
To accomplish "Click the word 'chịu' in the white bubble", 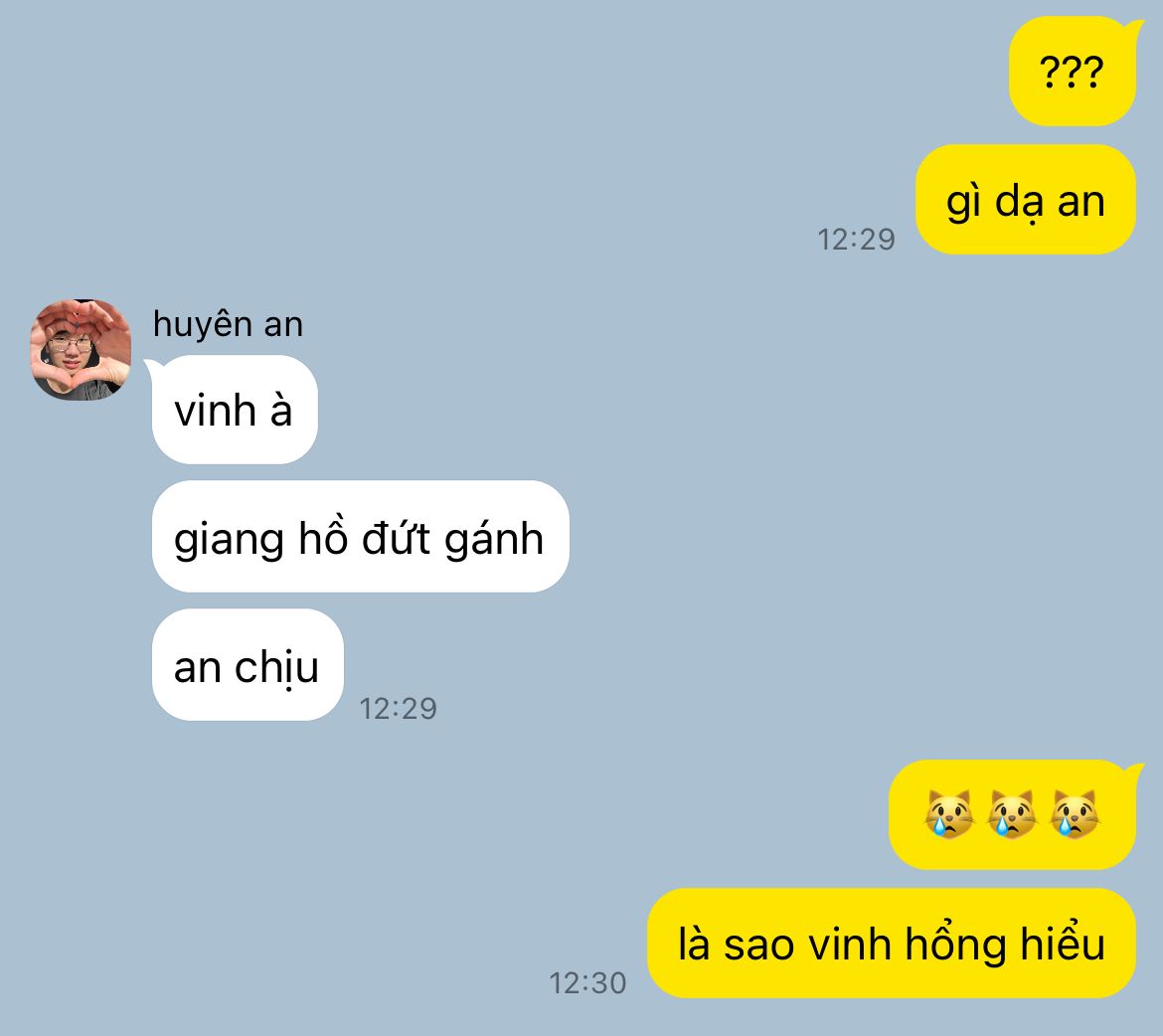I will [276, 667].
